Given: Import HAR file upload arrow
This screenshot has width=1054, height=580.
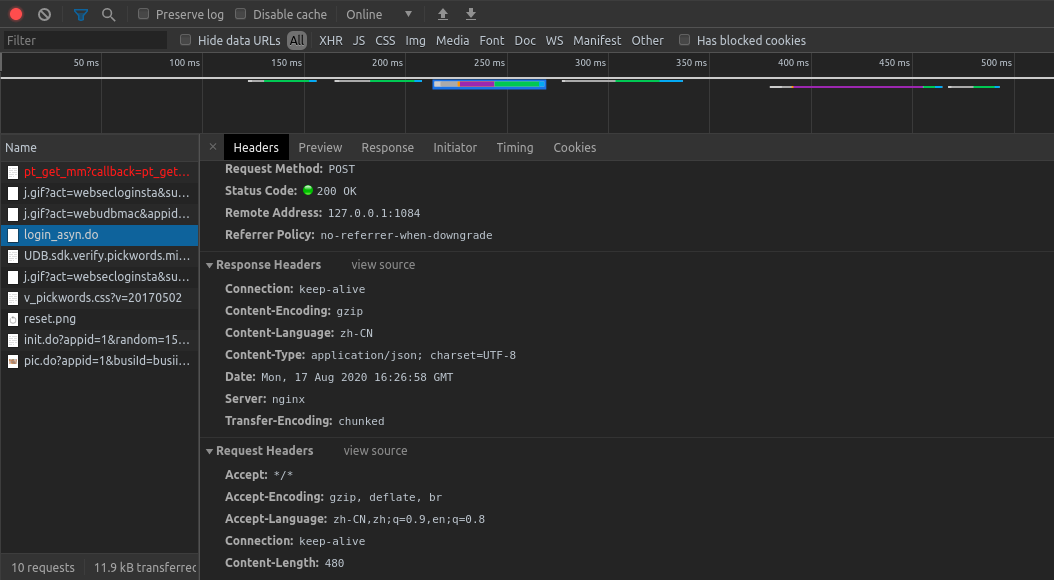Looking at the screenshot, I should [x=443, y=14].
